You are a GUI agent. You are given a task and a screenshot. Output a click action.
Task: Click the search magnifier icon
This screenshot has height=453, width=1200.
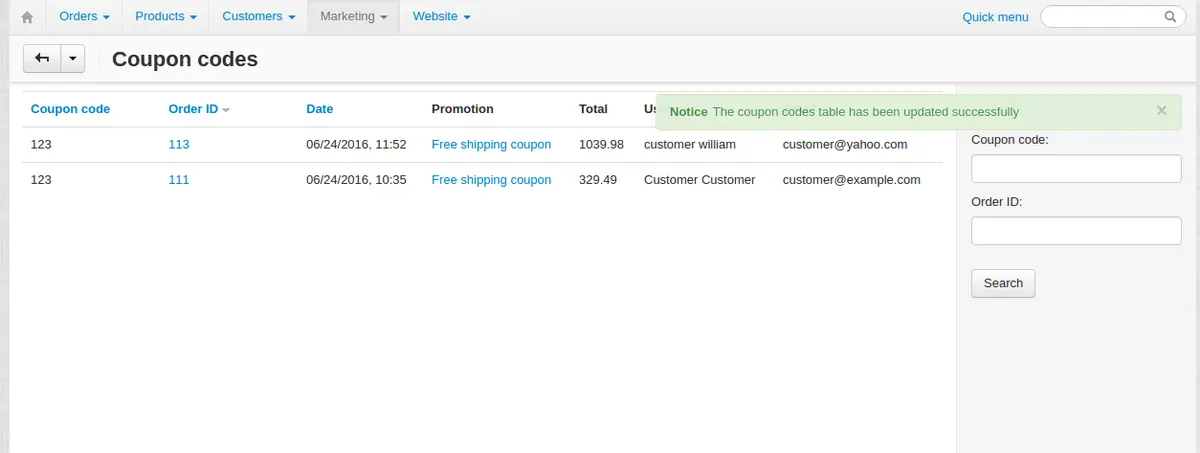pyautogui.click(x=1170, y=17)
